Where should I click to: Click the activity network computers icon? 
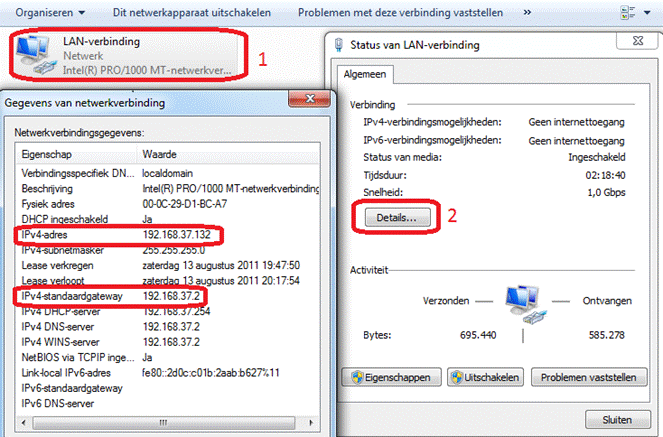(525, 304)
